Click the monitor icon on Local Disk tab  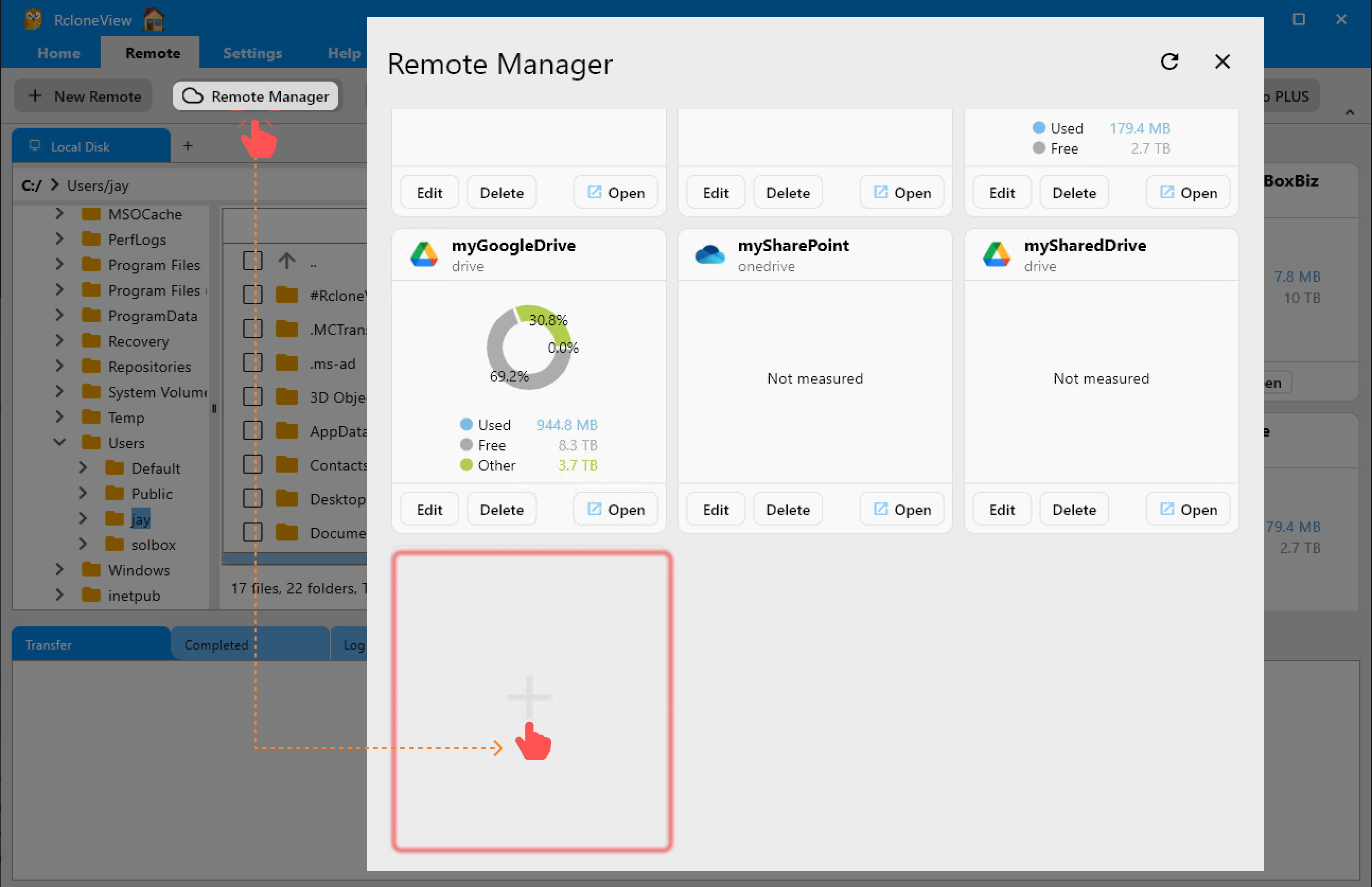[35, 146]
